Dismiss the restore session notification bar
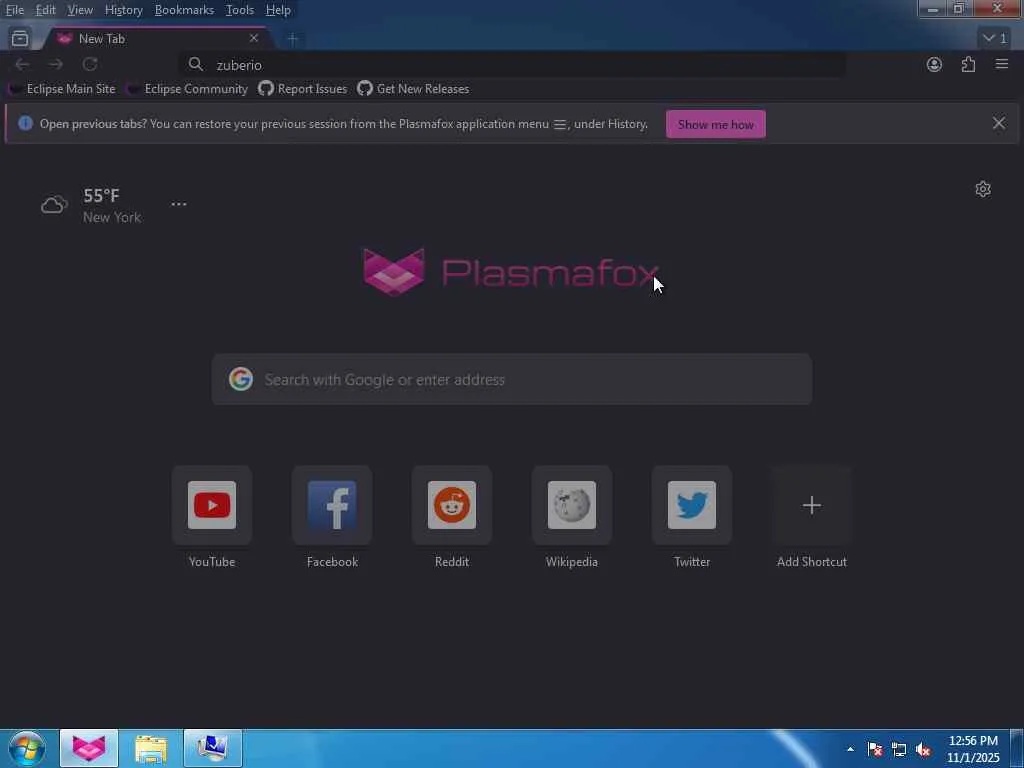This screenshot has height=768, width=1024. click(999, 123)
